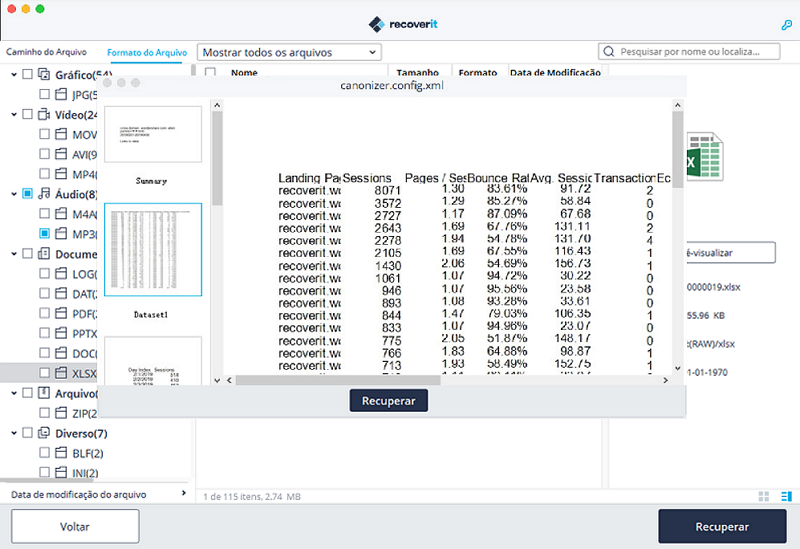The image size is (800, 549).
Task: Sort by the Formato column header
Action: click(478, 72)
